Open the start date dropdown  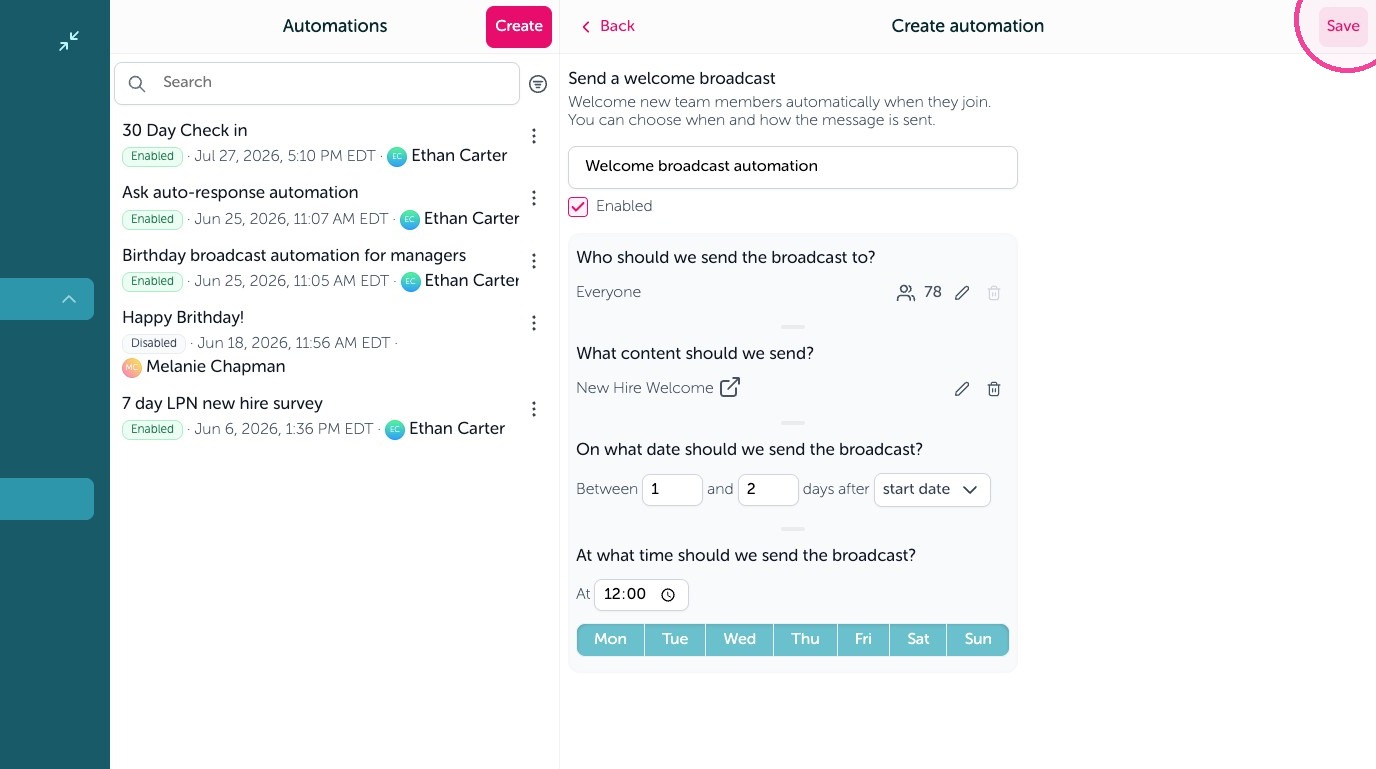pos(932,490)
